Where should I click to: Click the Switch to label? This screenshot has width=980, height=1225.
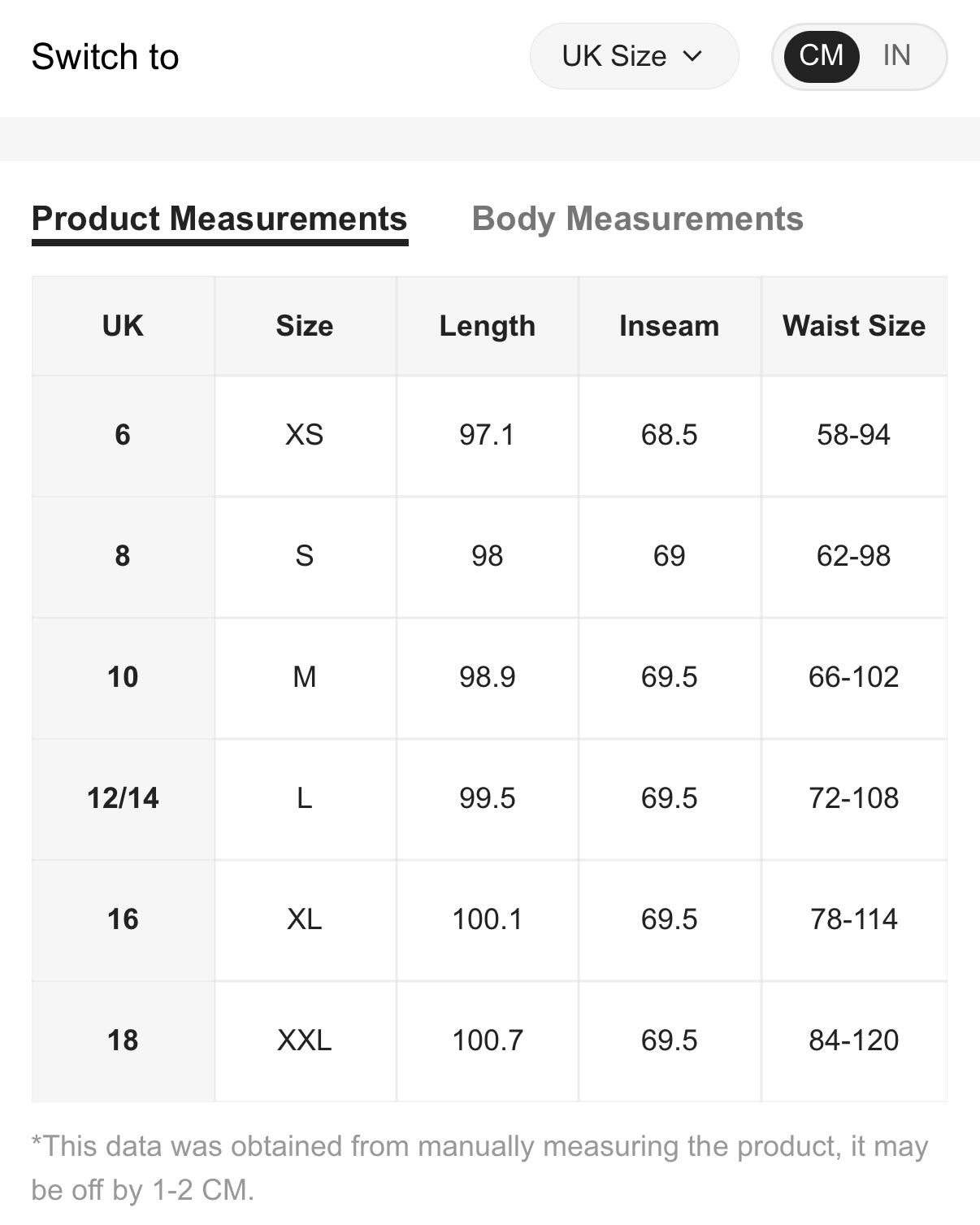(x=105, y=57)
